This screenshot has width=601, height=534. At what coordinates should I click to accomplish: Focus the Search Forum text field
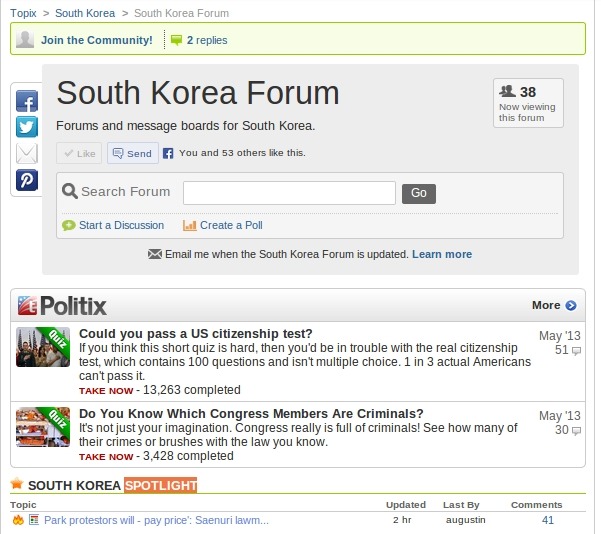pyautogui.click(x=289, y=193)
